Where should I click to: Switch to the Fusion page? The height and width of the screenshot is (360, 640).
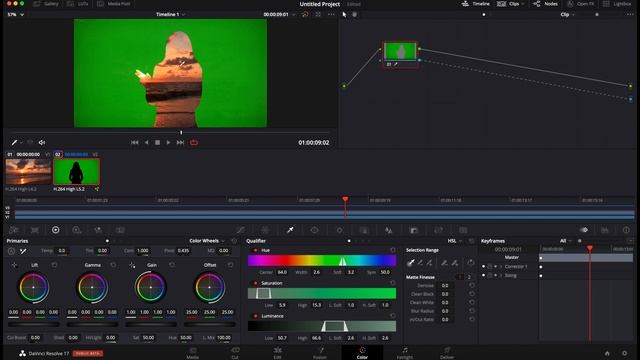tap(320, 353)
